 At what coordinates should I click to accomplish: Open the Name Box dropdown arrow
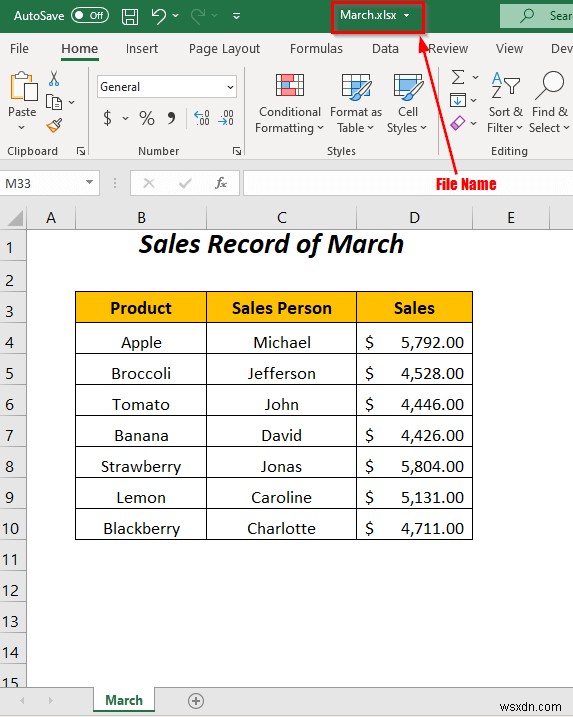tap(89, 183)
